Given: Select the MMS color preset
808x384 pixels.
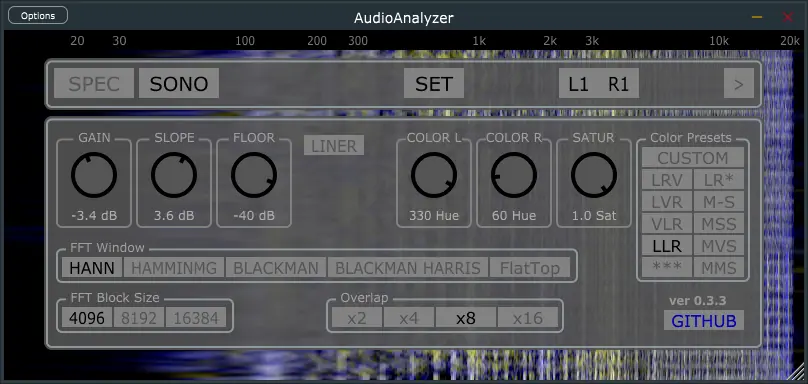Looking at the screenshot, I should point(719,268).
